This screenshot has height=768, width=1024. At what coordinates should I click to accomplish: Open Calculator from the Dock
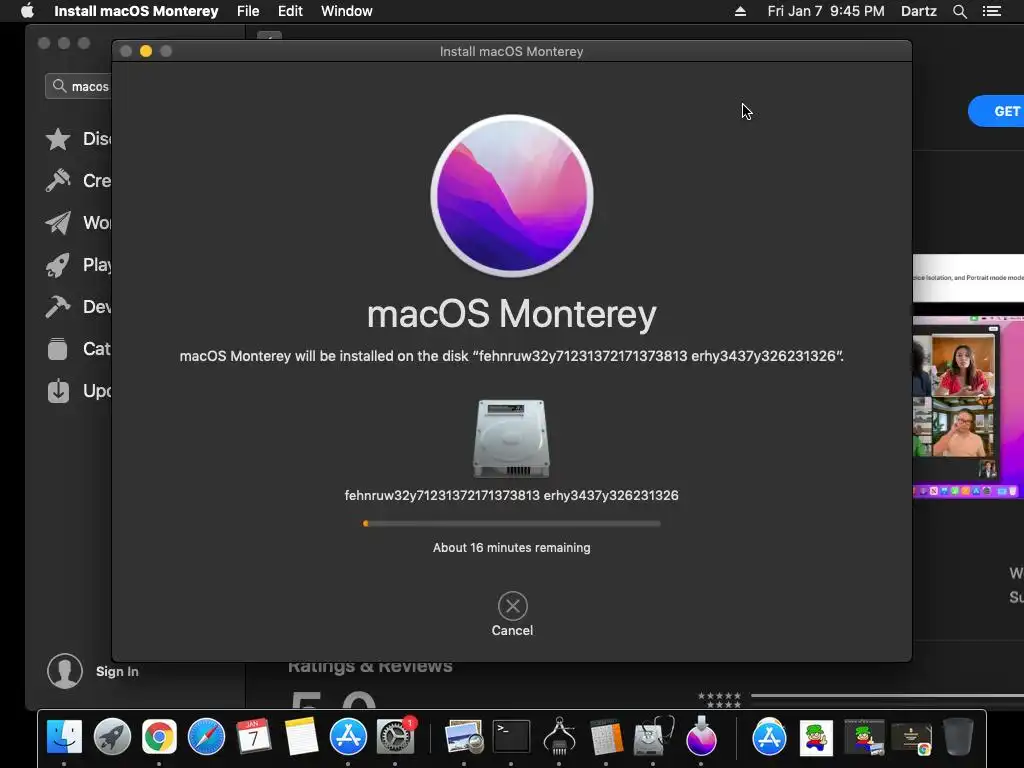click(x=606, y=737)
